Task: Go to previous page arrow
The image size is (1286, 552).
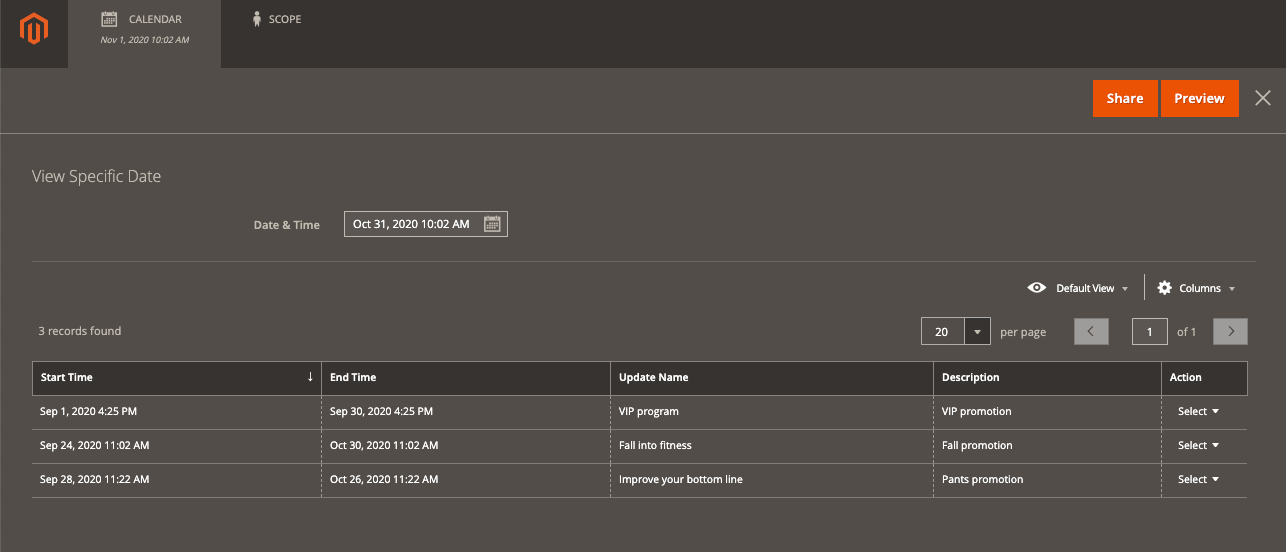Action: [1091, 331]
